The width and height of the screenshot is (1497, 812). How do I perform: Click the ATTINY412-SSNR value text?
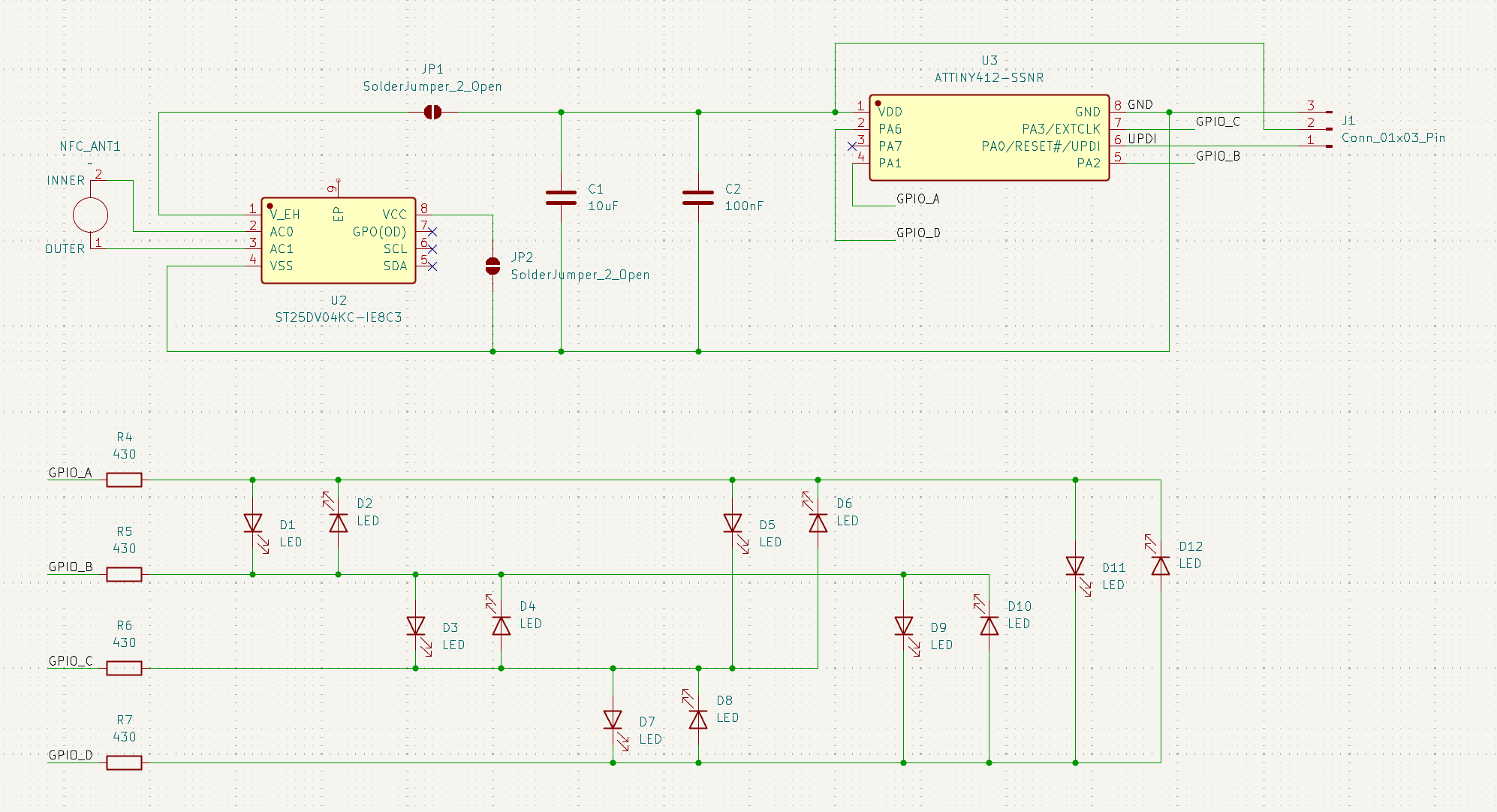pyautogui.click(x=989, y=77)
